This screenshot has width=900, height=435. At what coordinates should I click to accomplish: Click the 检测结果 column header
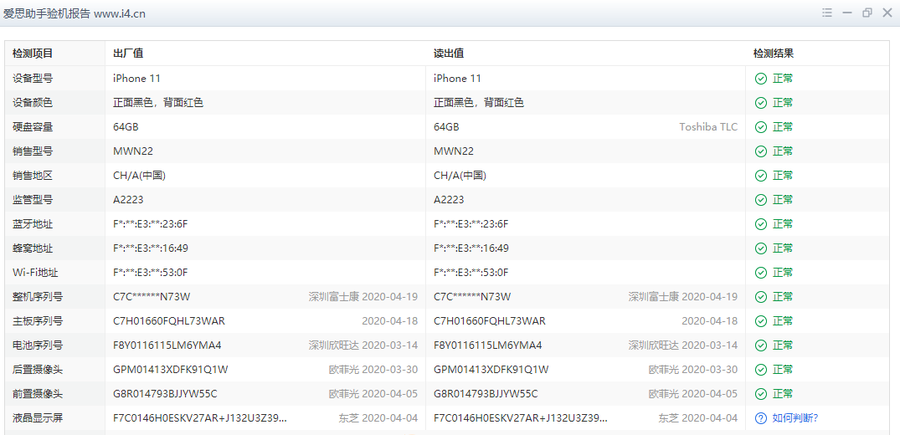[774, 53]
